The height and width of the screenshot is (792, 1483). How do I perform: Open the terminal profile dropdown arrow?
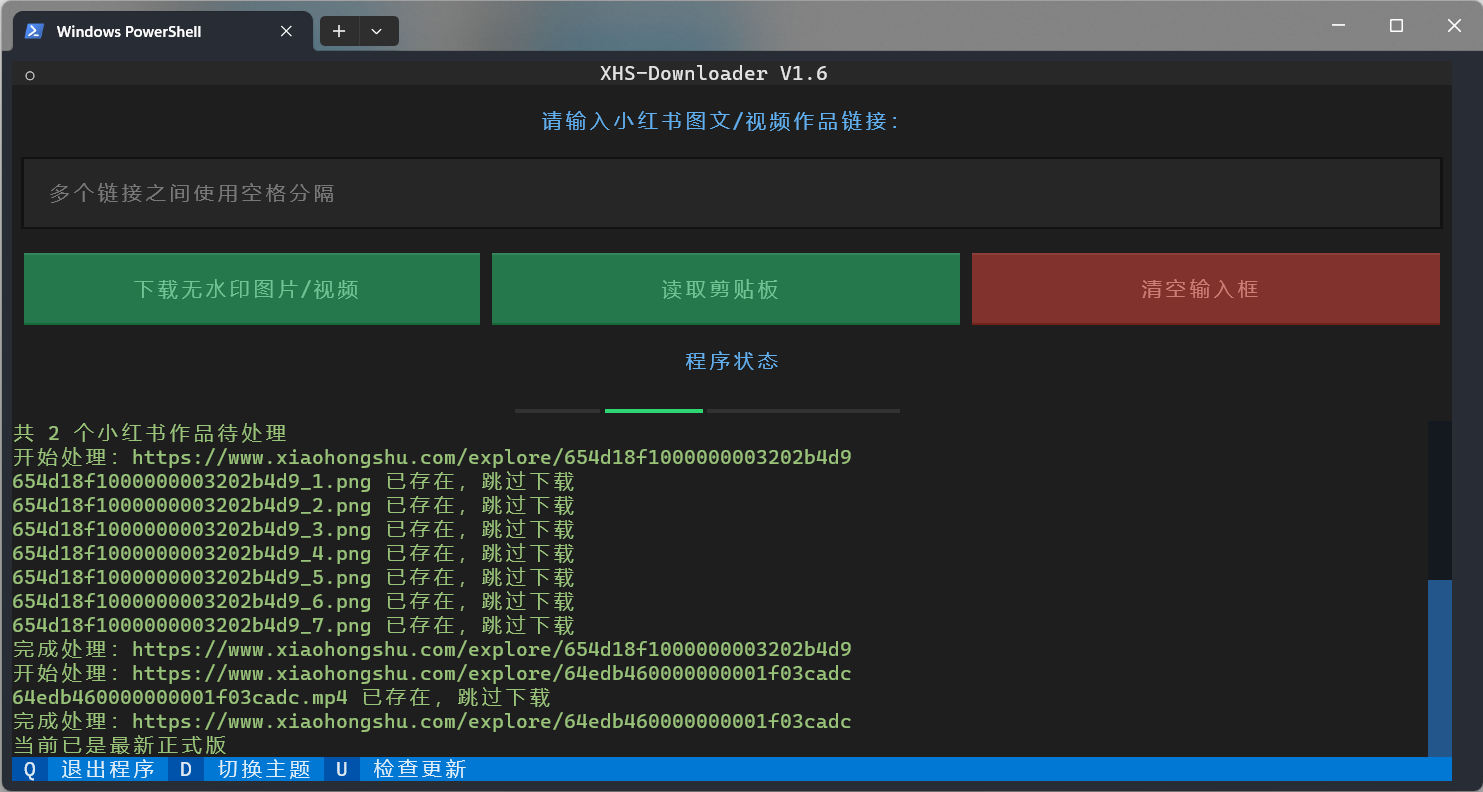pos(377,31)
